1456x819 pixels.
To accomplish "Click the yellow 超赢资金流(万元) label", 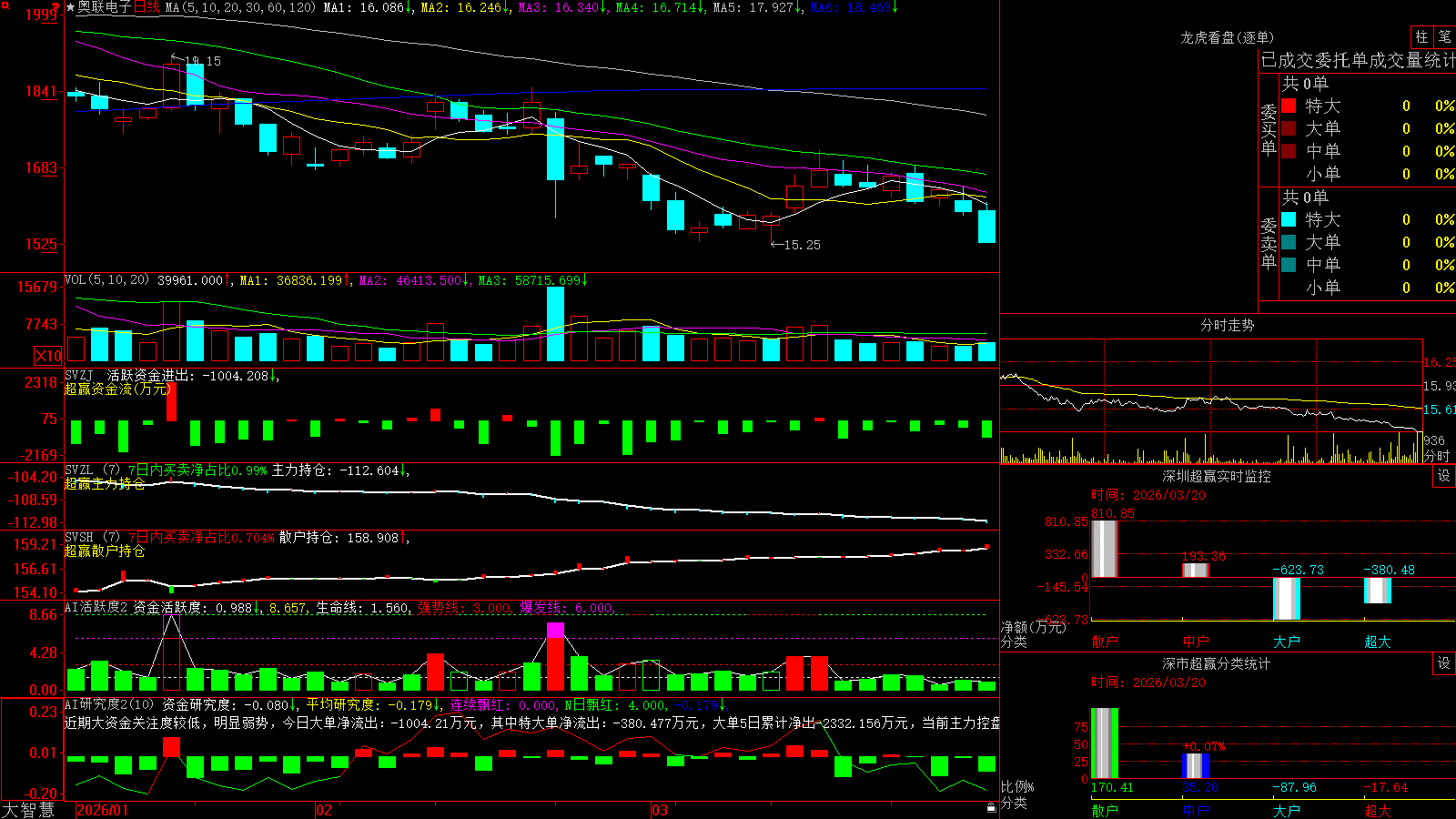I will (118, 389).
